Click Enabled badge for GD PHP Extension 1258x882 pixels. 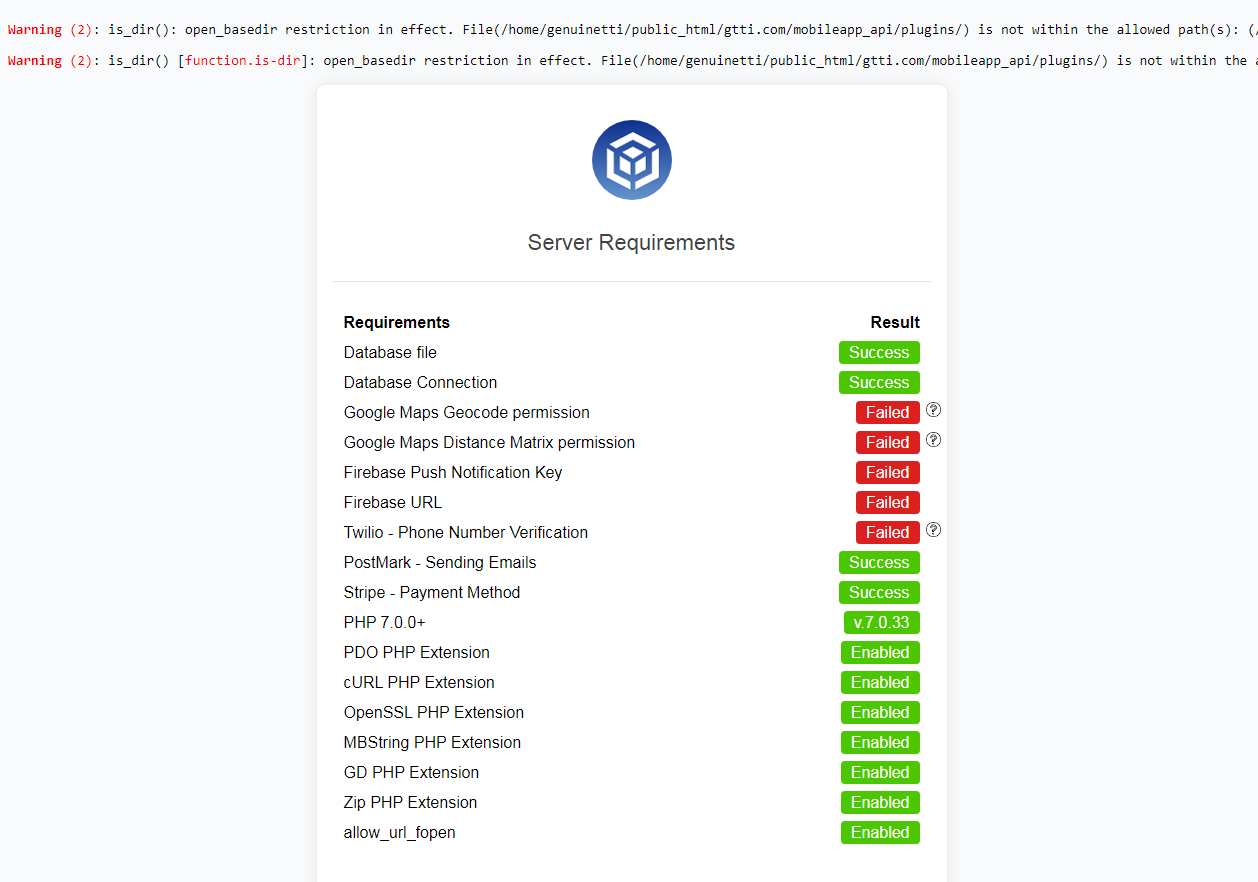pyautogui.click(x=880, y=772)
